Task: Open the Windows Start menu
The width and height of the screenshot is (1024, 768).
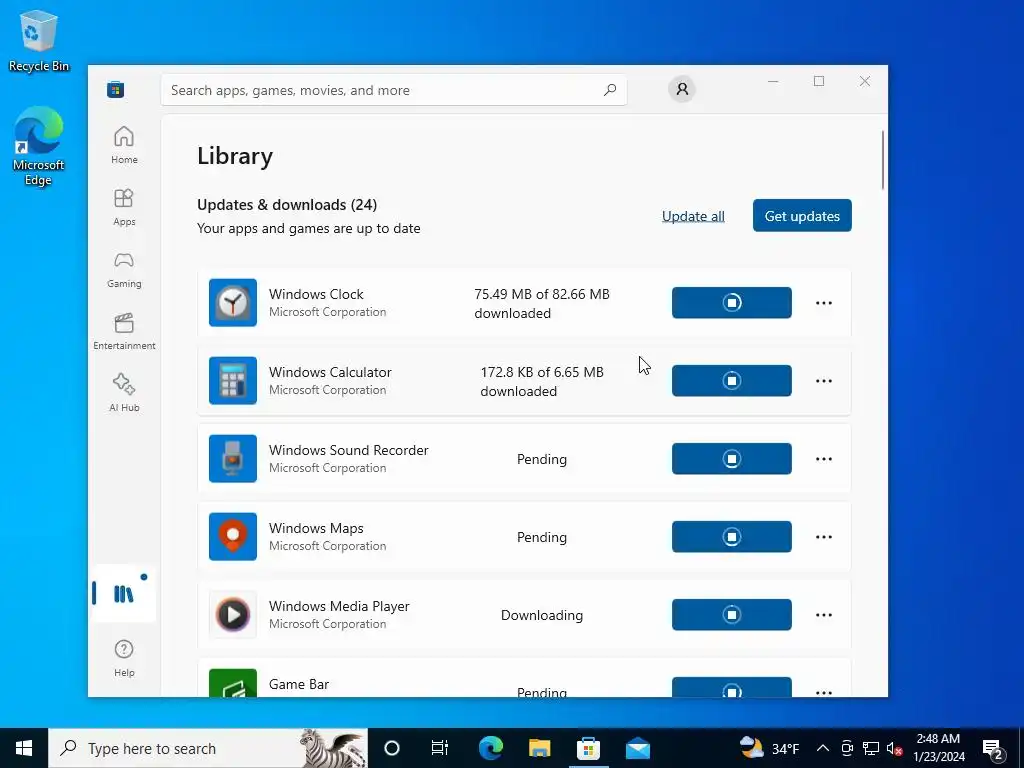Action: click(24, 748)
